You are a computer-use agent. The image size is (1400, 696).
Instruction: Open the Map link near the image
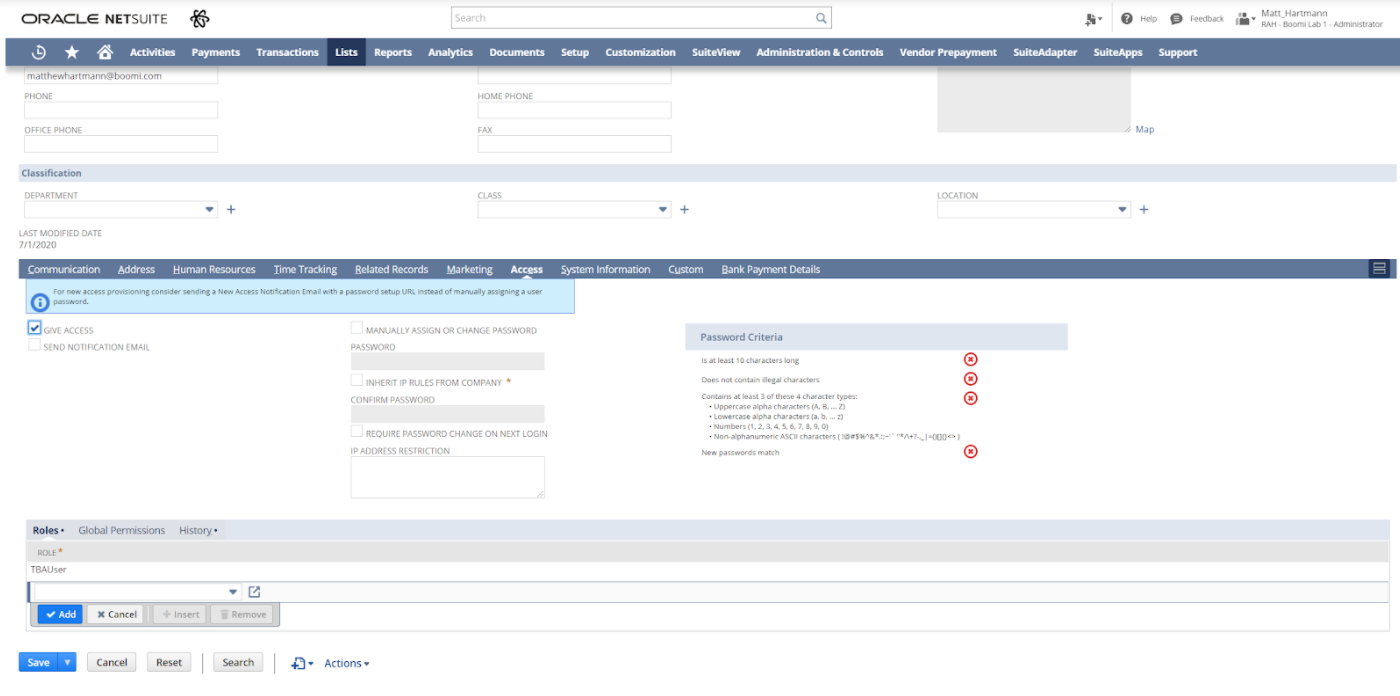click(x=1145, y=129)
